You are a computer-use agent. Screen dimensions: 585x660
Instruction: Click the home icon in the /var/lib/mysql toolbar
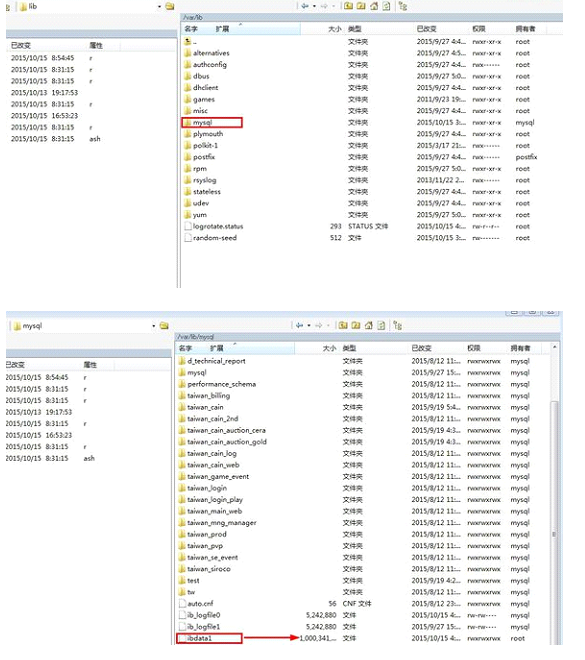pyautogui.click(x=369, y=325)
